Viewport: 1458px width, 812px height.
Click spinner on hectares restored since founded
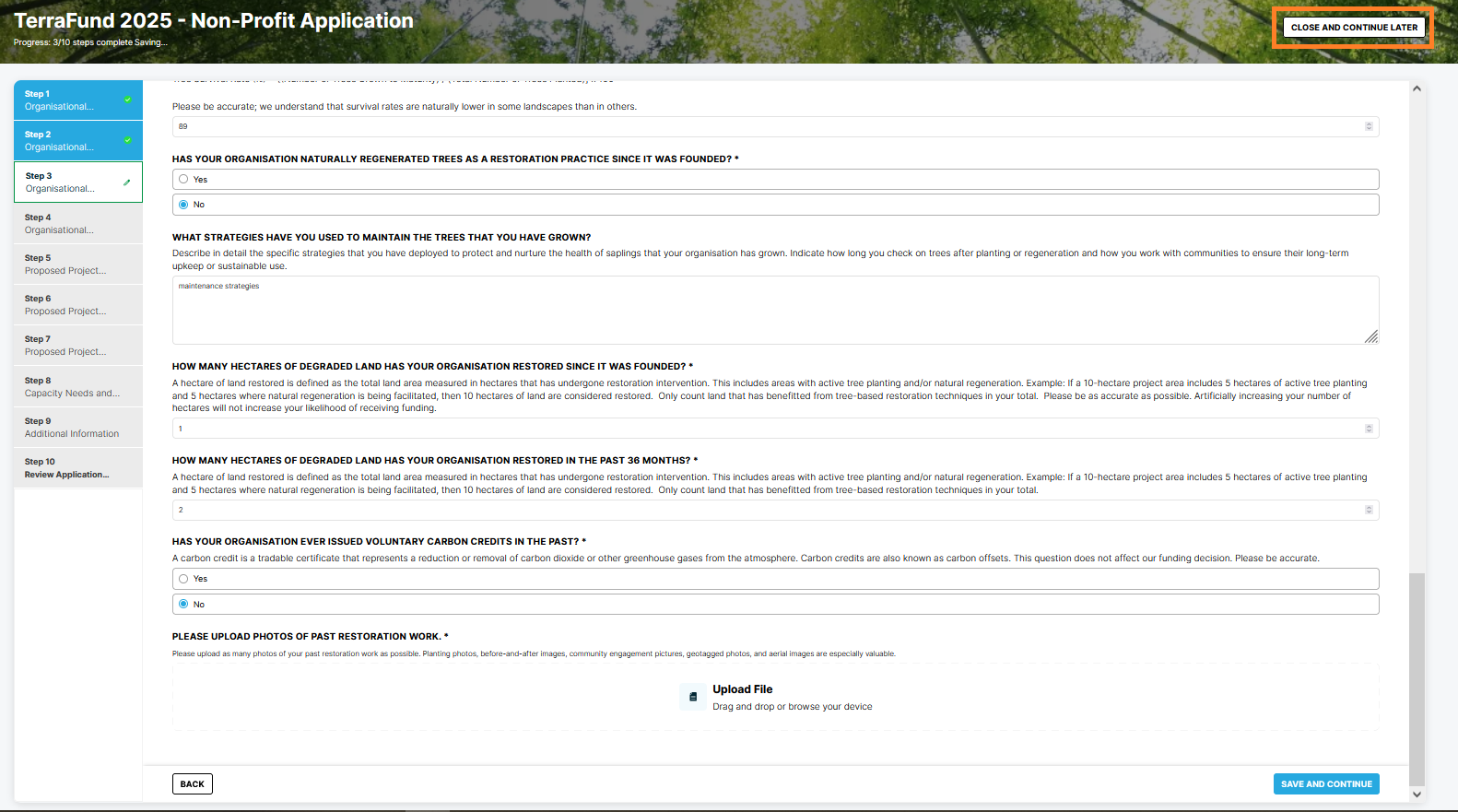click(1369, 429)
